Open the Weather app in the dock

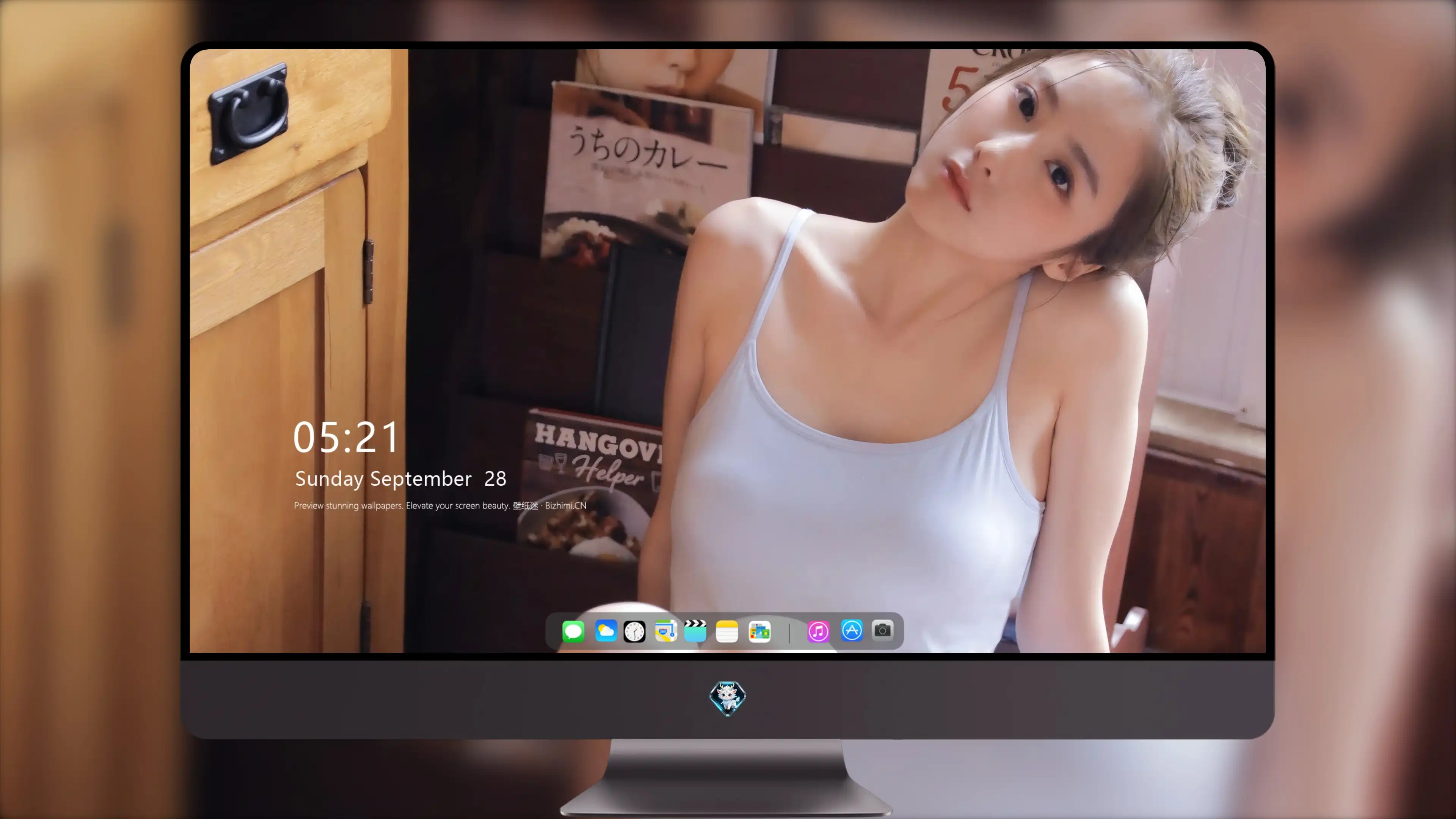[x=606, y=630]
